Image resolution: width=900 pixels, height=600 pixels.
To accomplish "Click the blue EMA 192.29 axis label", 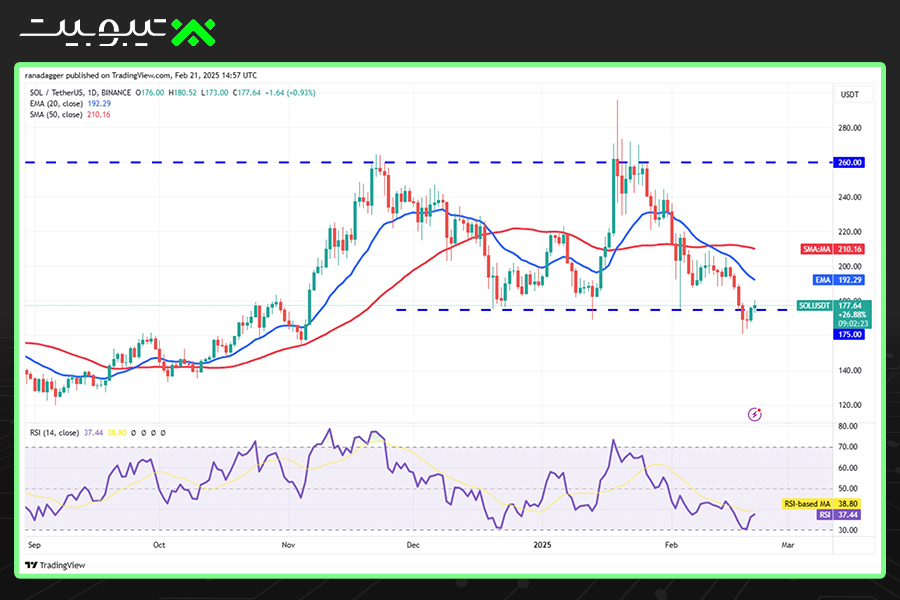I will point(839,280).
